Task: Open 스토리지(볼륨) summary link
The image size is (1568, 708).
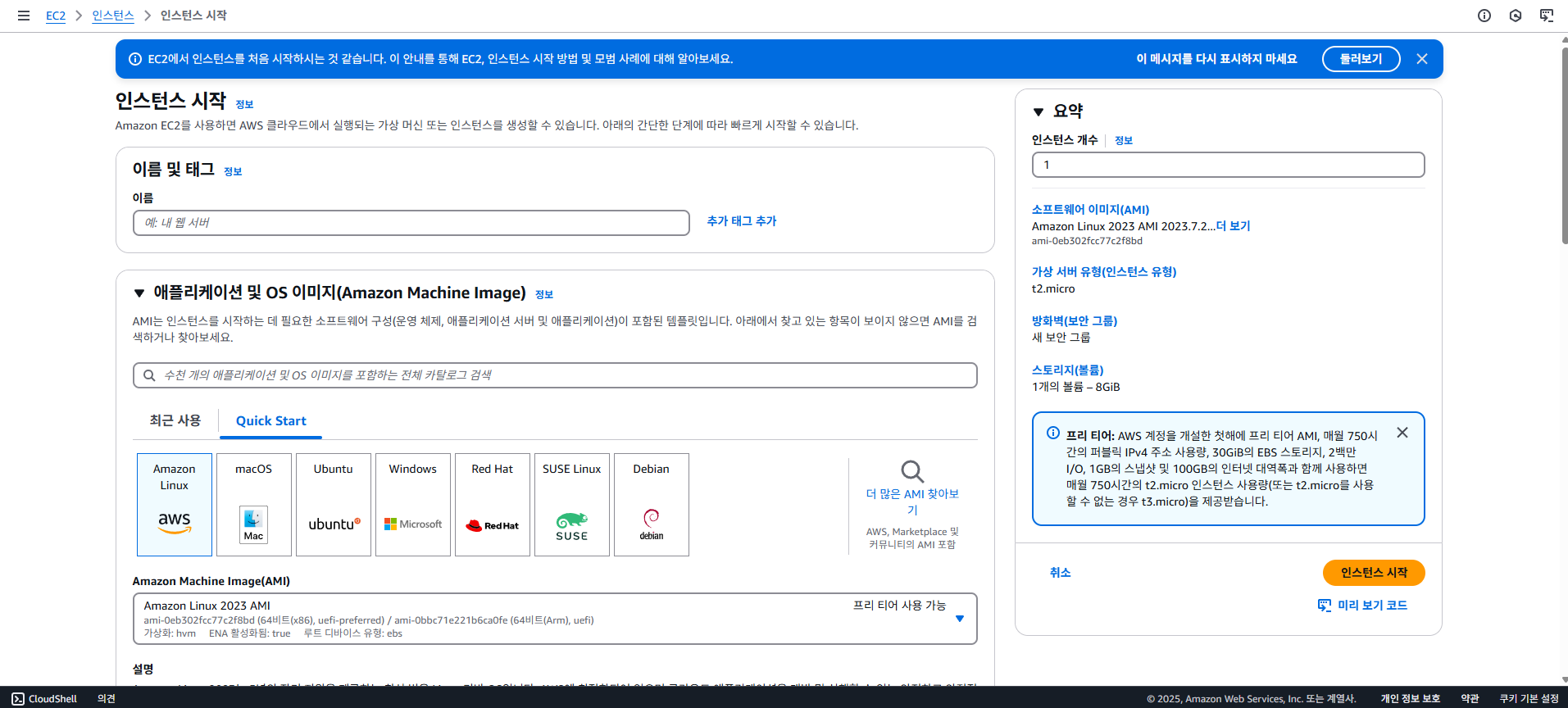Action: click(1068, 370)
